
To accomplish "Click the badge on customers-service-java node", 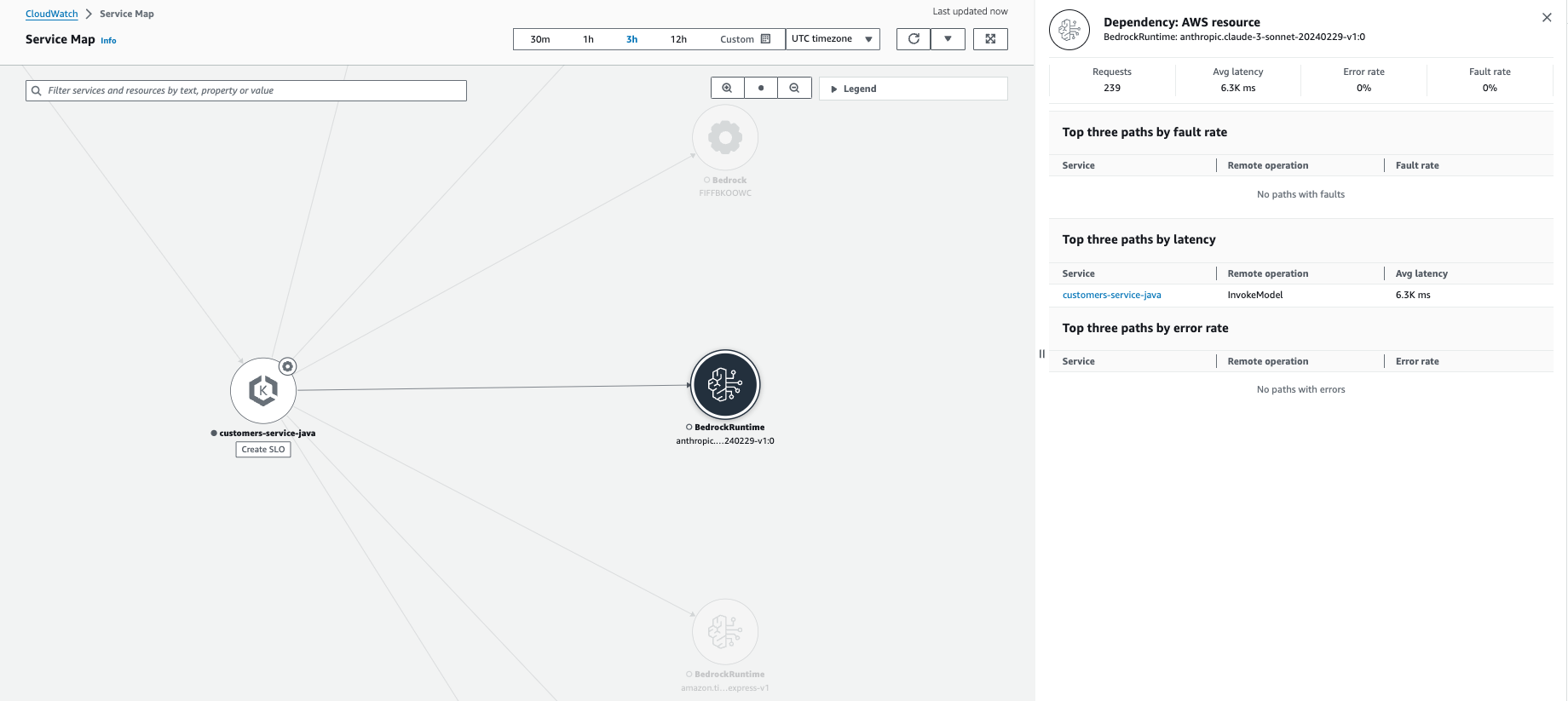I will point(288,366).
